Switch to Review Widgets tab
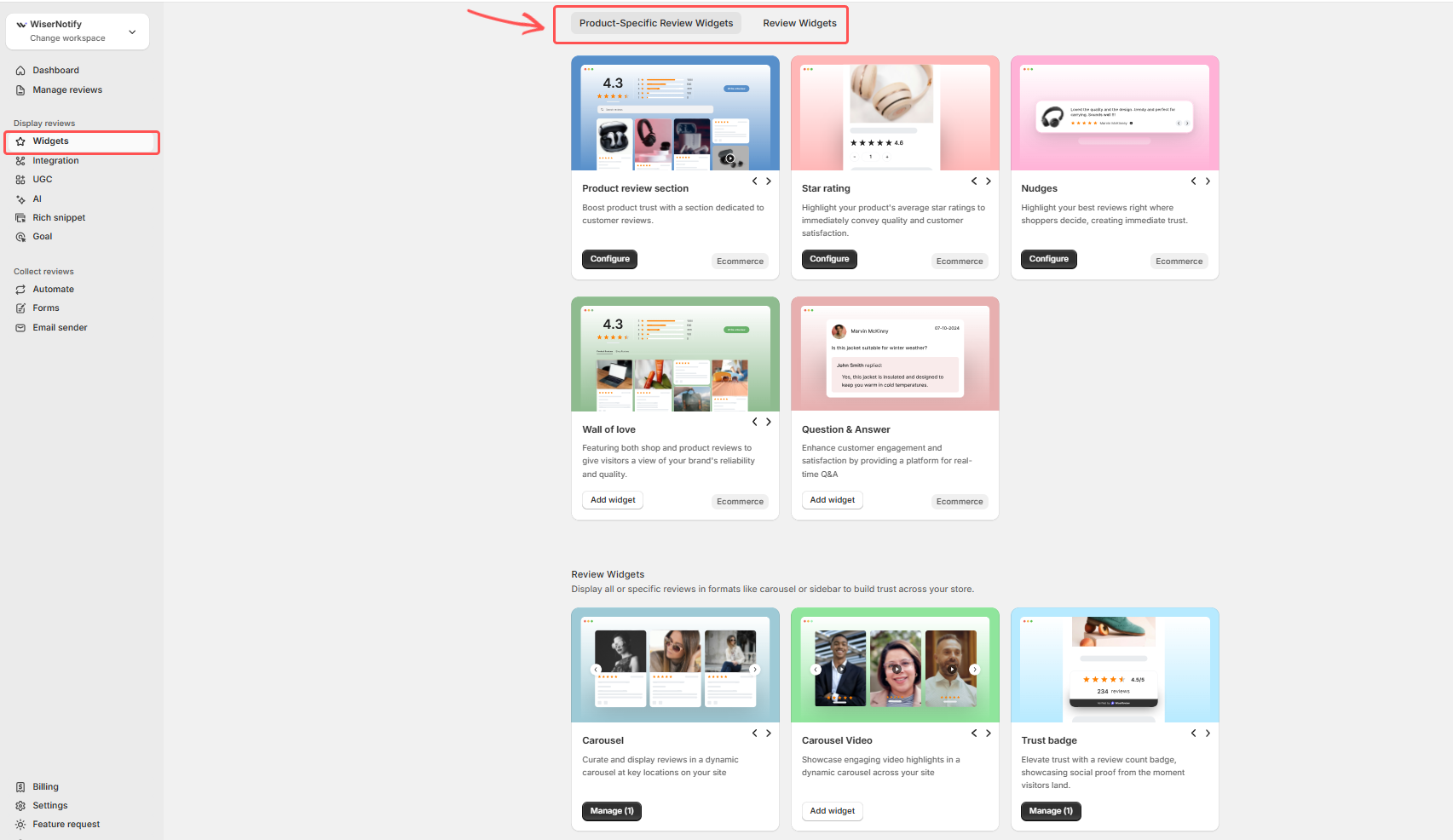 click(799, 23)
